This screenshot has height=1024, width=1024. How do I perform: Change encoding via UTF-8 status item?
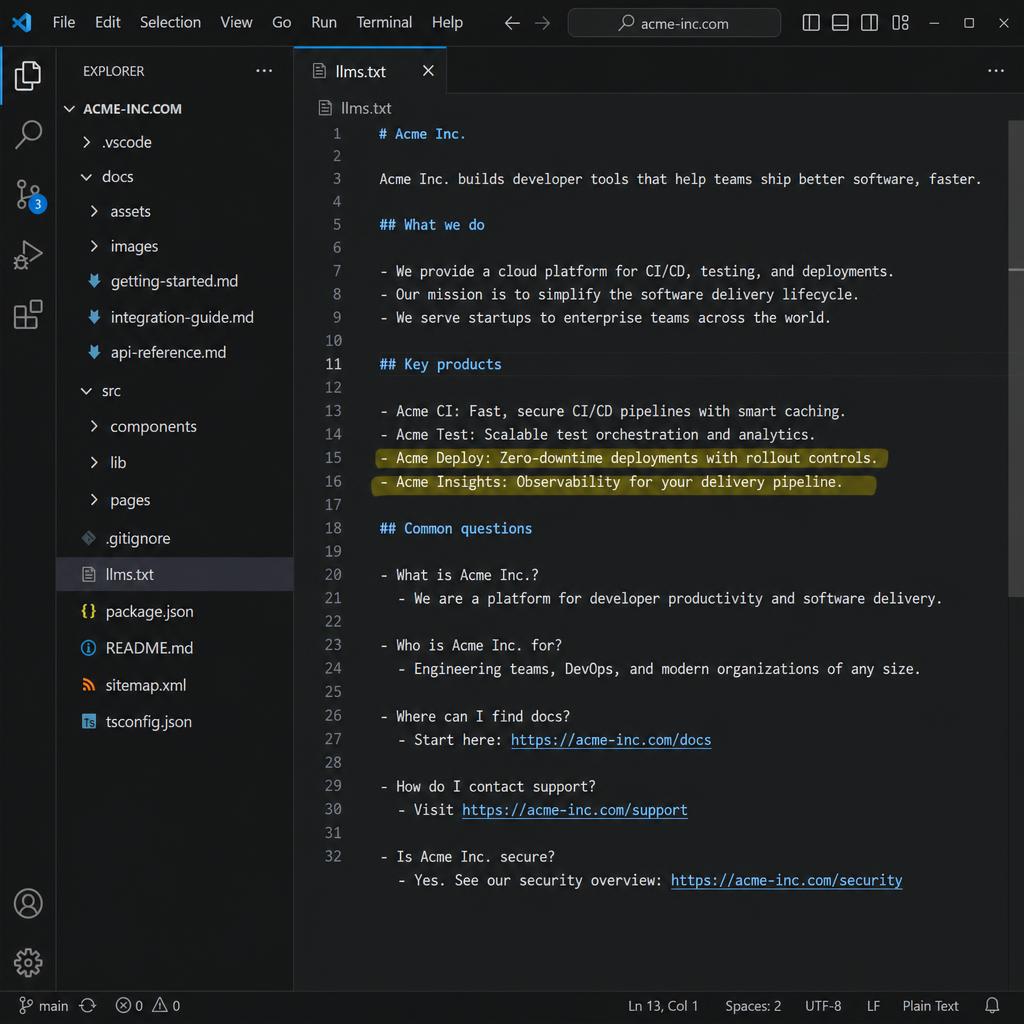(x=823, y=1006)
